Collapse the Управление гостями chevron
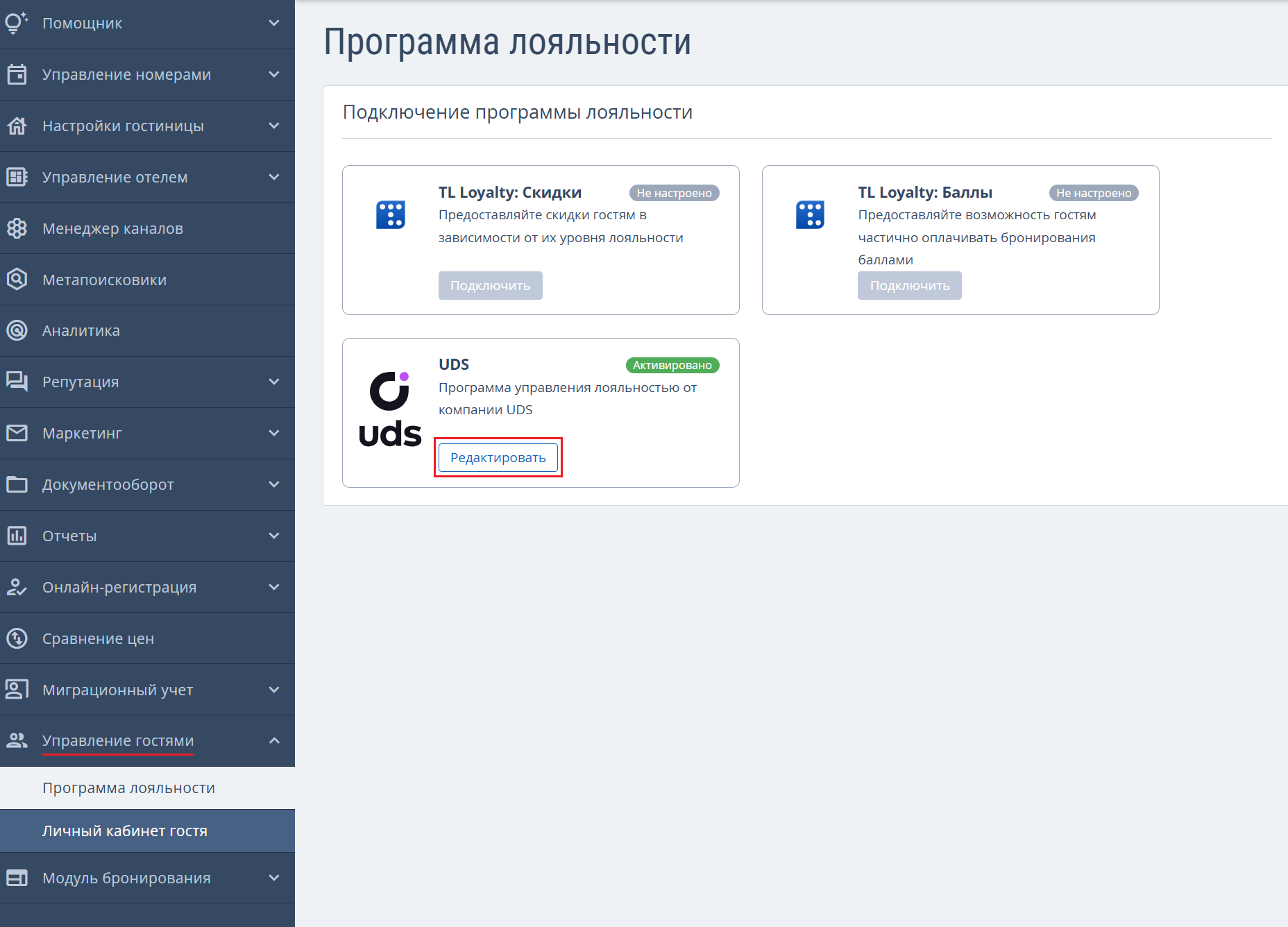Screen dimensions: 1288x927 point(274,740)
